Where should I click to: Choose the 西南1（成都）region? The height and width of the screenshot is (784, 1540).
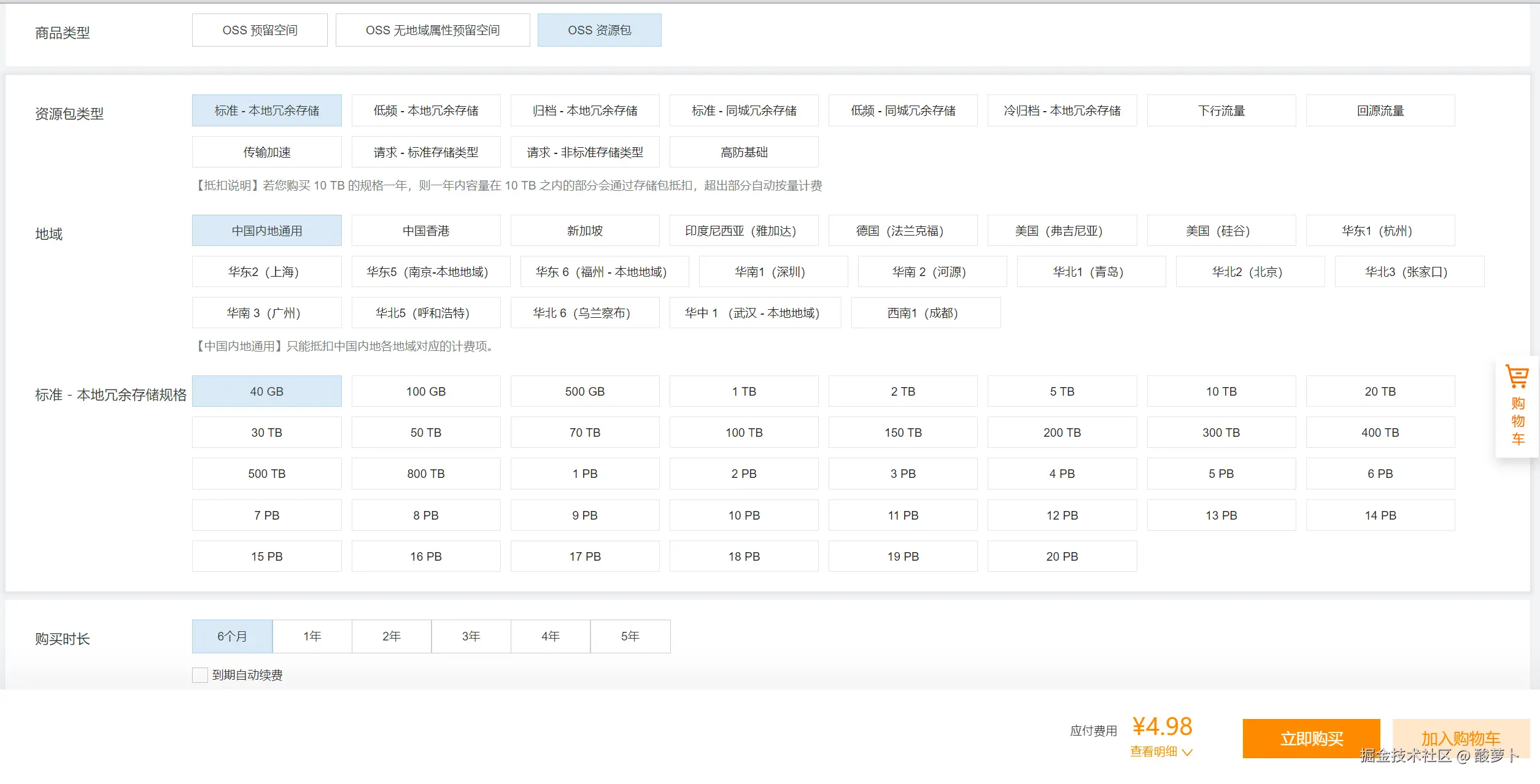(x=925, y=313)
